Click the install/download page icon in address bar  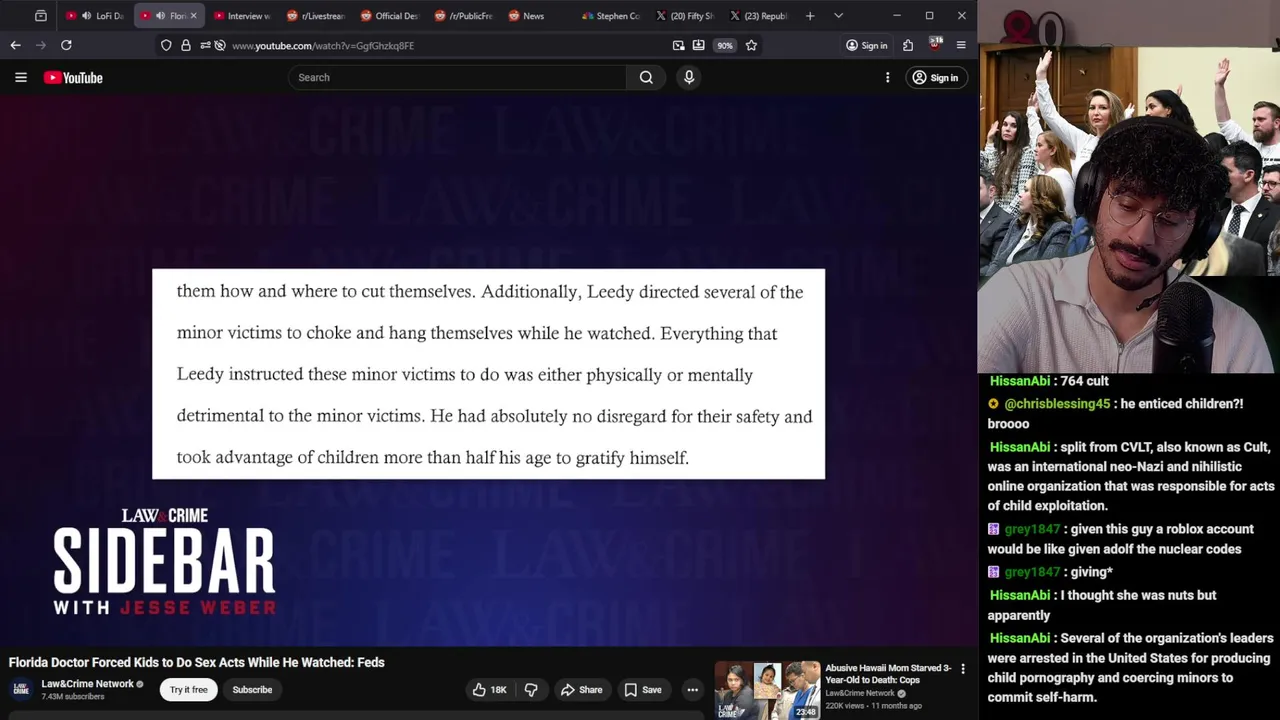click(x=698, y=45)
